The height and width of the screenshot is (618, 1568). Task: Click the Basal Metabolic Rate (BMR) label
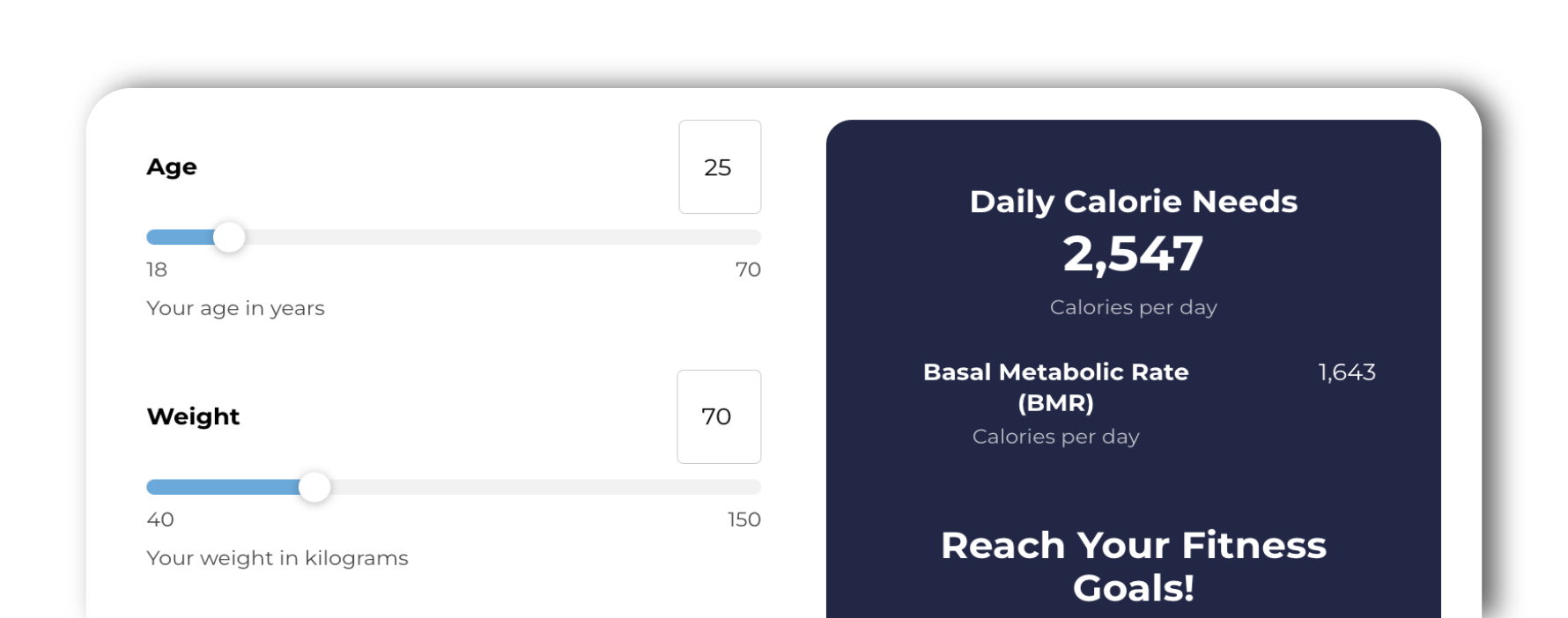[1055, 387]
